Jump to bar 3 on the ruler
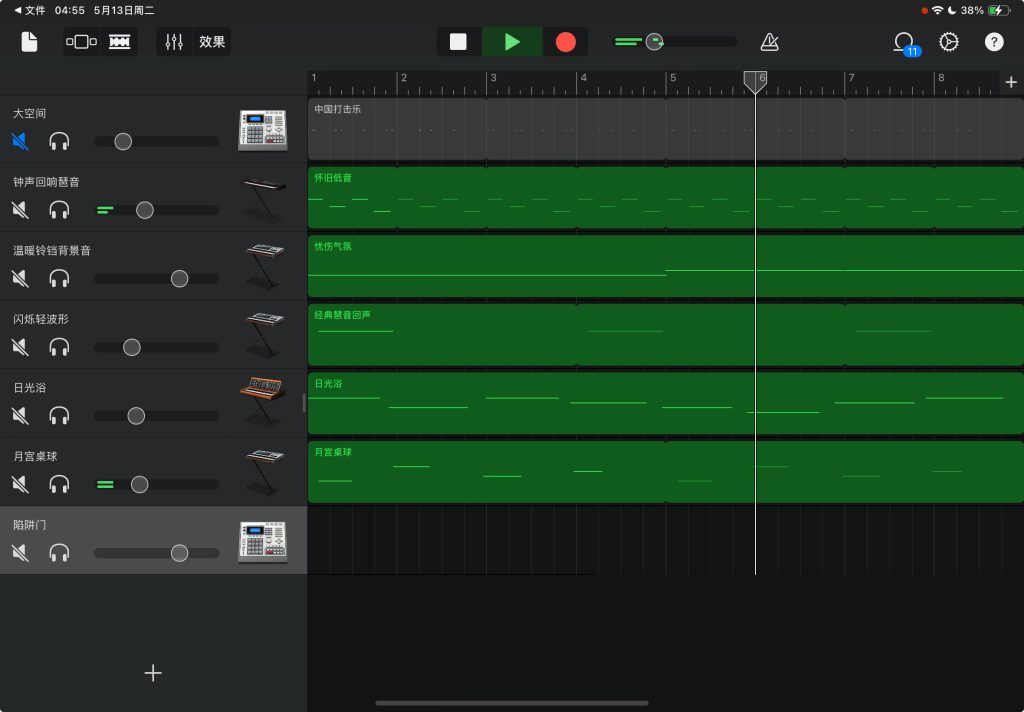Viewport: 1024px width, 712px height. coord(492,78)
